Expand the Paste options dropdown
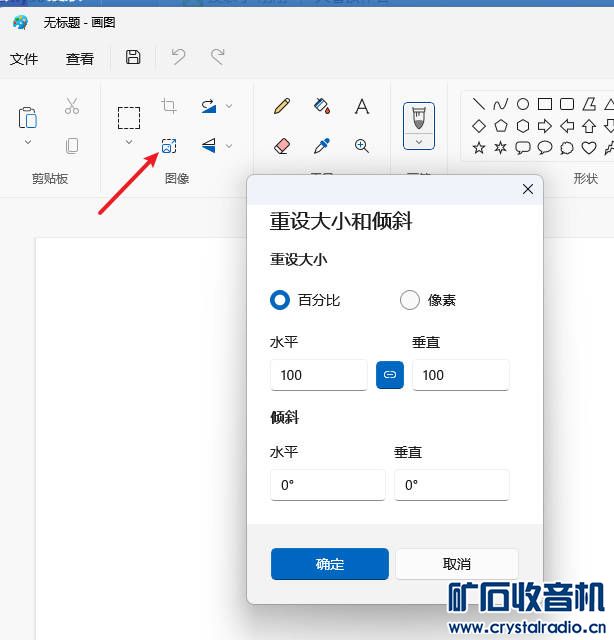This screenshot has width=614, height=640. (x=28, y=142)
